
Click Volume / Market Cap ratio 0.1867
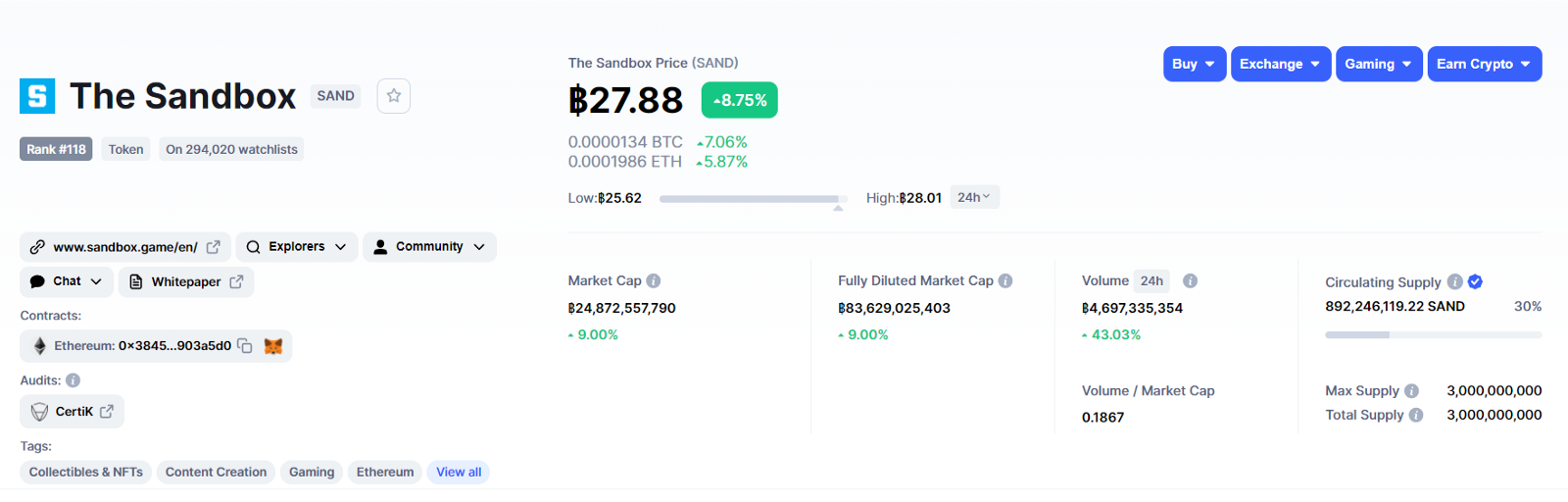pos(1102,418)
